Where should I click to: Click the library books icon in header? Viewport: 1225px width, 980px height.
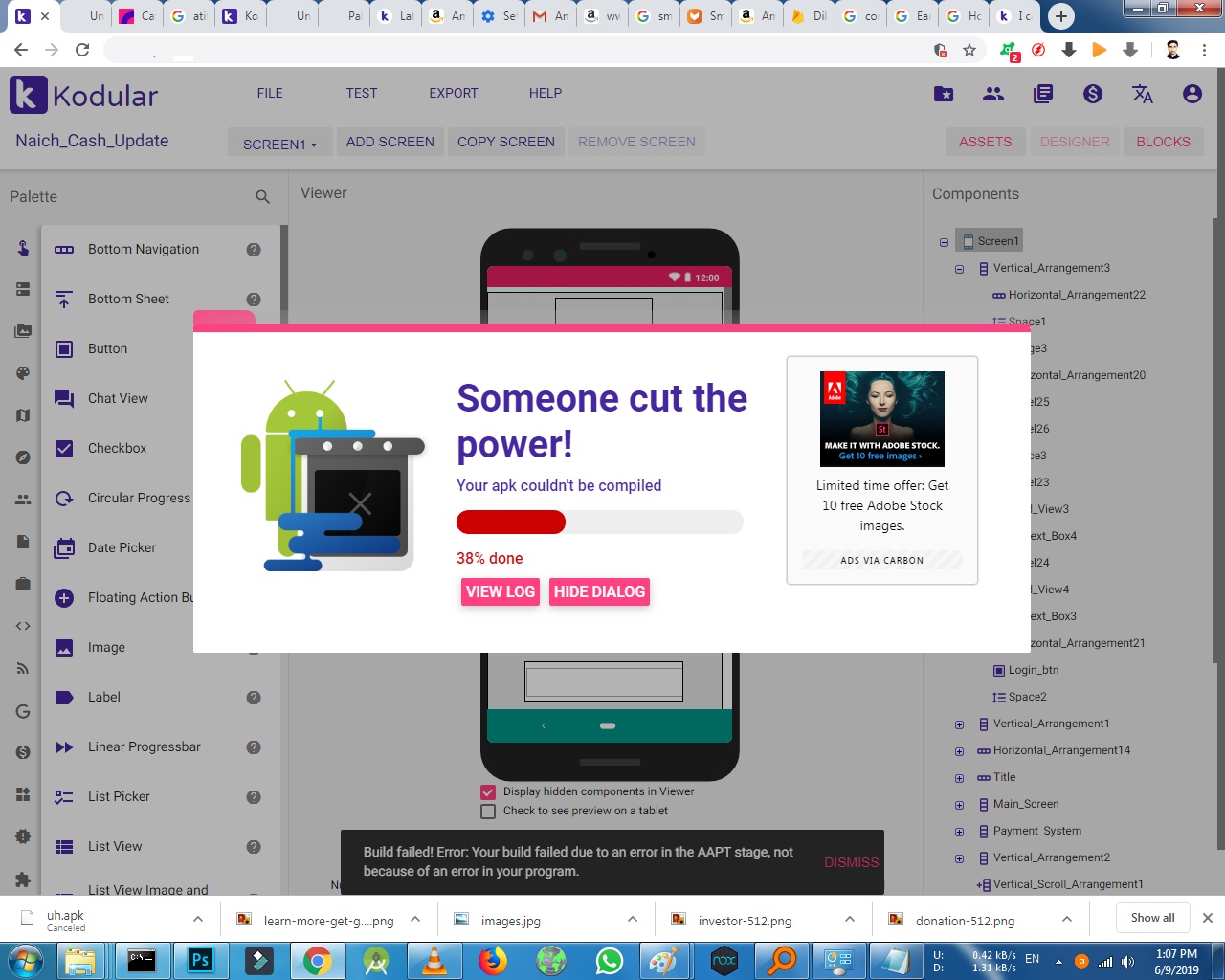coord(1043,94)
